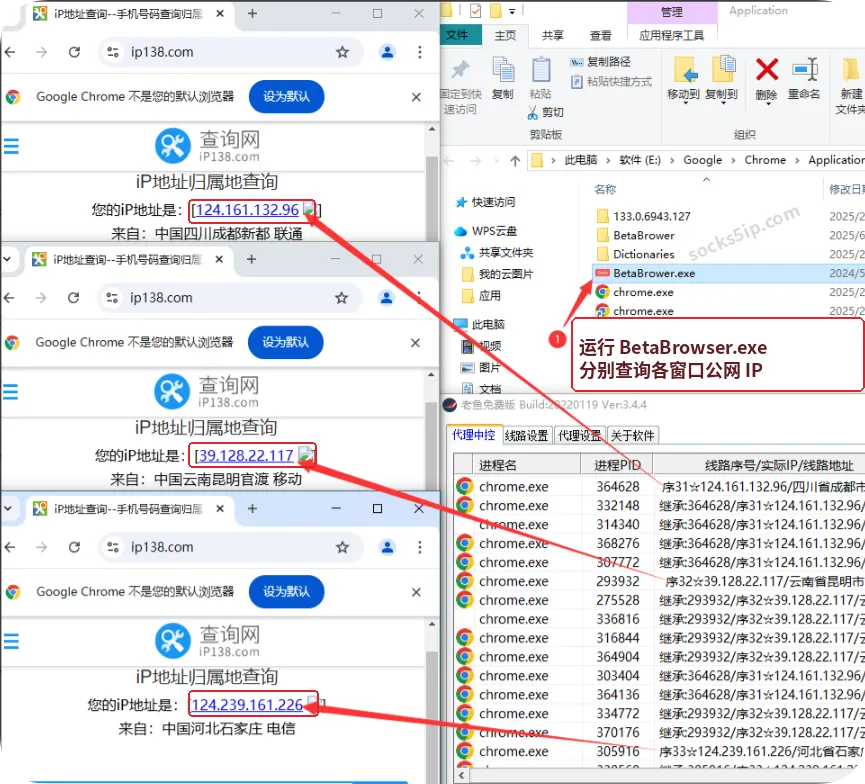Image resolution: width=865 pixels, height=784 pixels.
Task: Expand chevron after Chrome in address bar
Action: [x=797, y=161]
